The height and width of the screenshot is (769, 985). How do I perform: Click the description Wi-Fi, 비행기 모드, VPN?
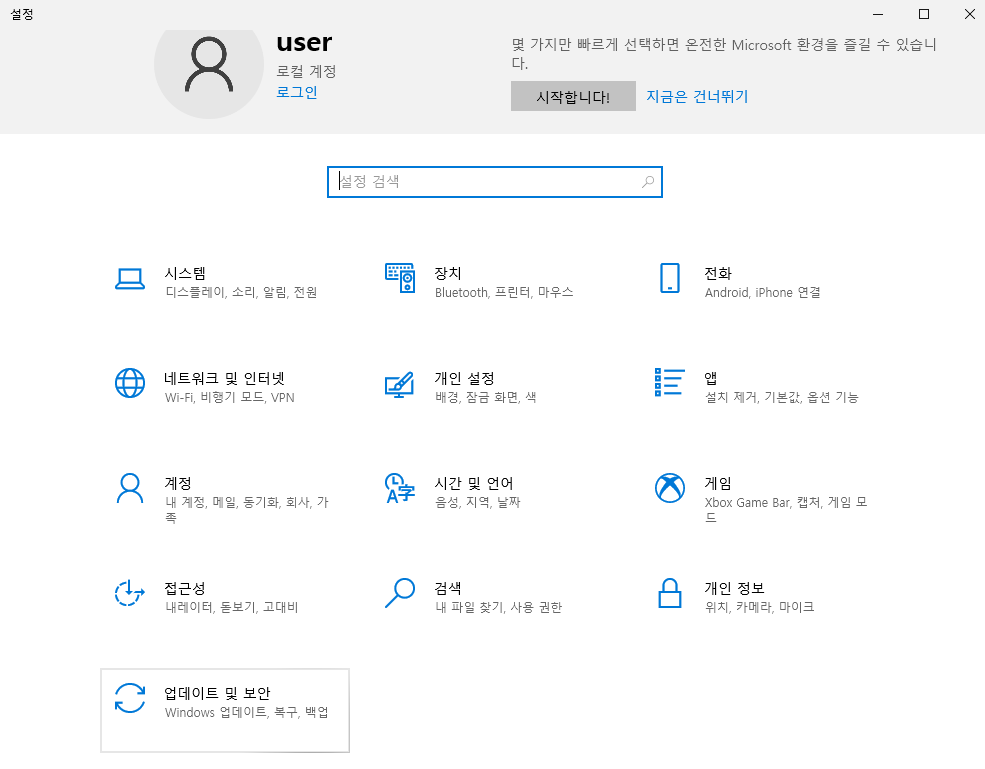(x=230, y=397)
